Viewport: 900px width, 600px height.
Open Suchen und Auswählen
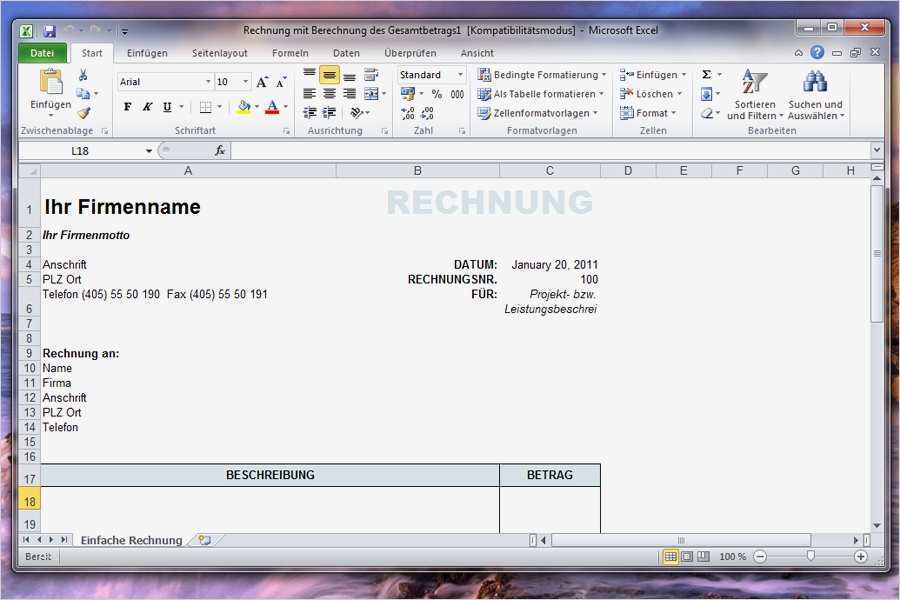pyautogui.click(x=816, y=95)
